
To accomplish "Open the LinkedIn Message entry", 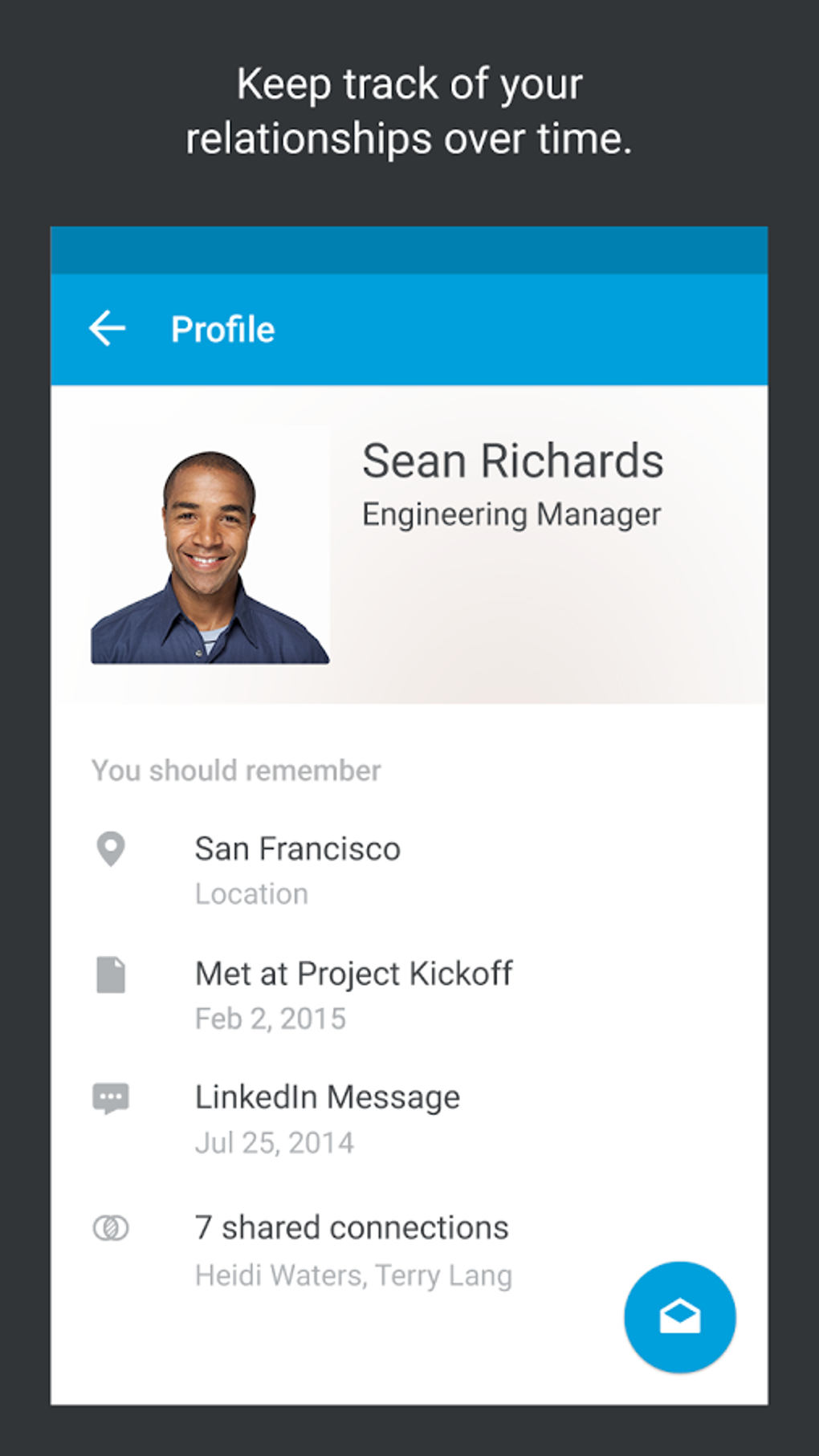I will tap(328, 1097).
